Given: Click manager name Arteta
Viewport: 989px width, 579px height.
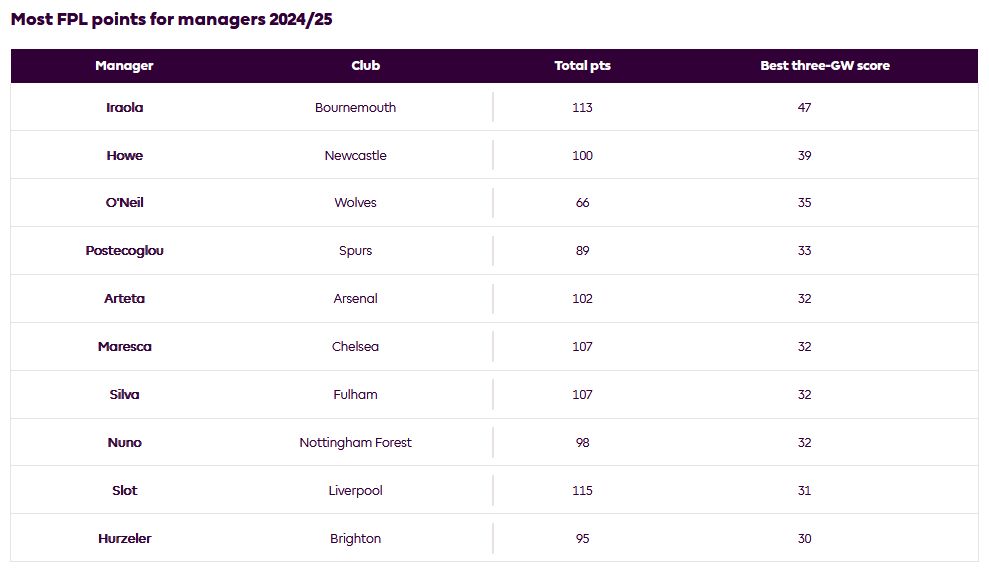Looking at the screenshot, I should (124, 298).
